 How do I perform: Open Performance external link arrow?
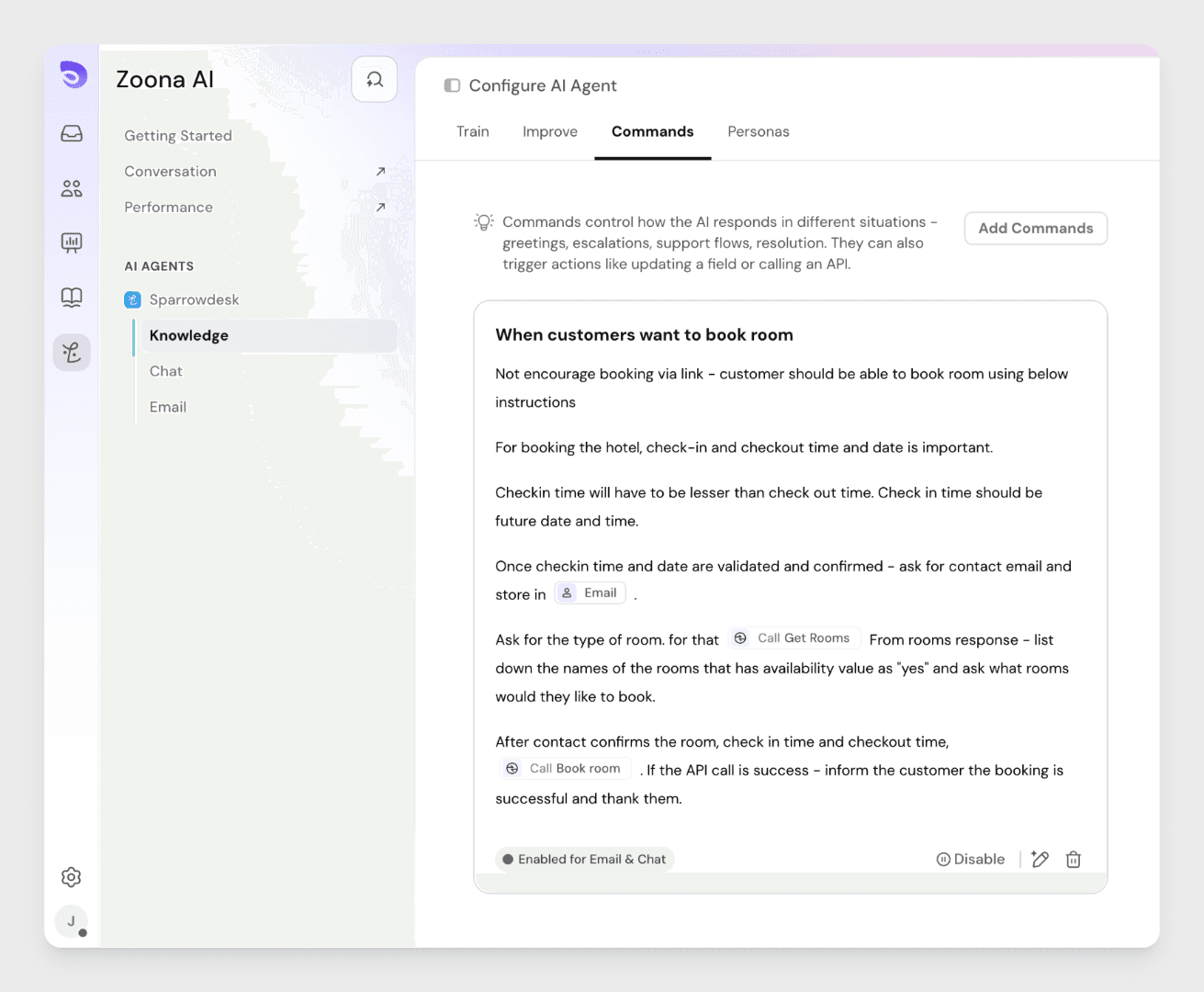(380, 208)
